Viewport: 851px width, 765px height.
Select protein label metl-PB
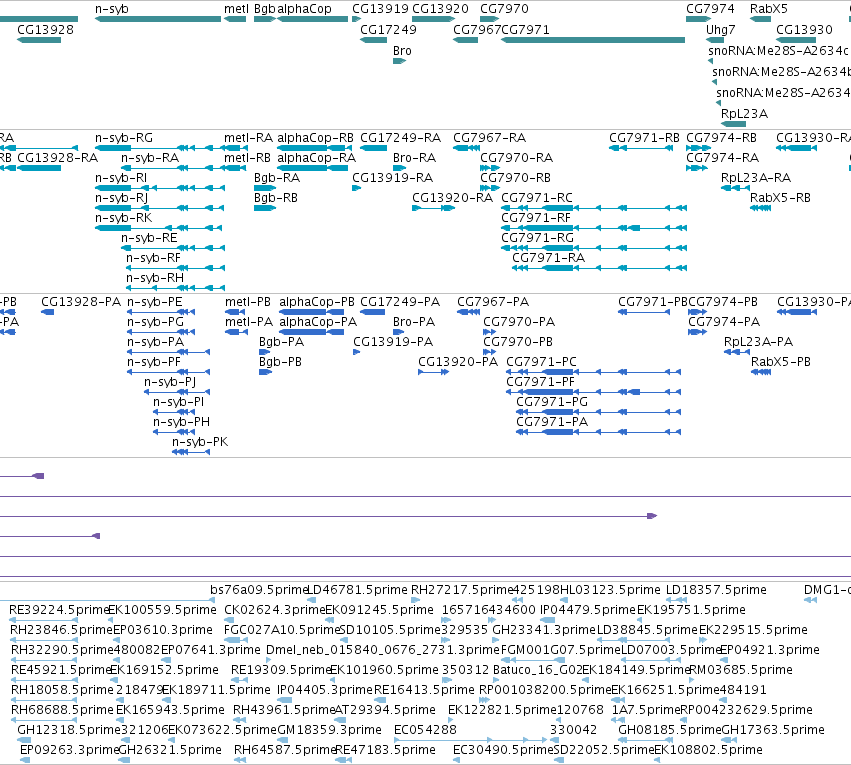[248, 302]
